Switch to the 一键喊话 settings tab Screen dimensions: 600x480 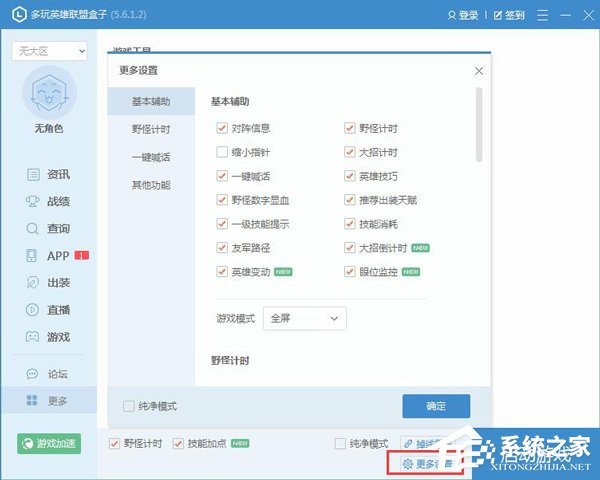pos(151,157)
